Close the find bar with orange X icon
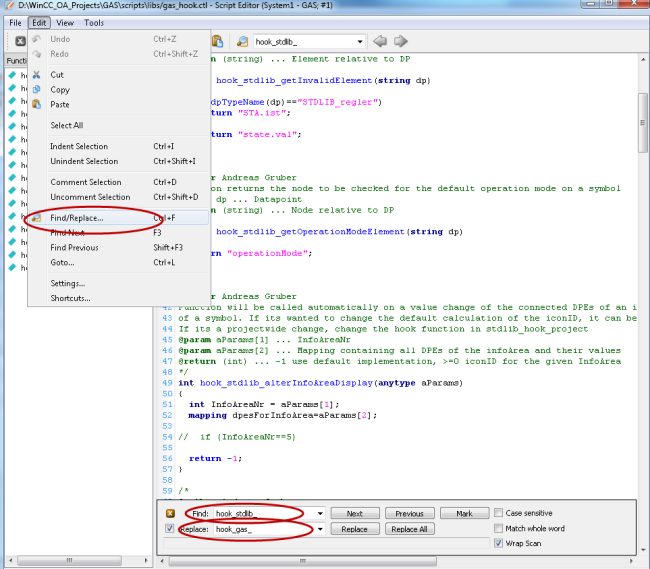The width and height of the screenshot is (650, 569). click(x=170, y=513)
